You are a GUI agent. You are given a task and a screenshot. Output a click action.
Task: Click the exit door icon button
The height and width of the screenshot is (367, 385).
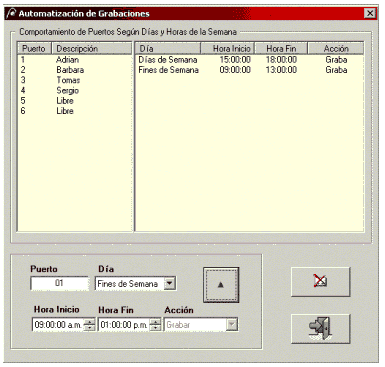321,329
